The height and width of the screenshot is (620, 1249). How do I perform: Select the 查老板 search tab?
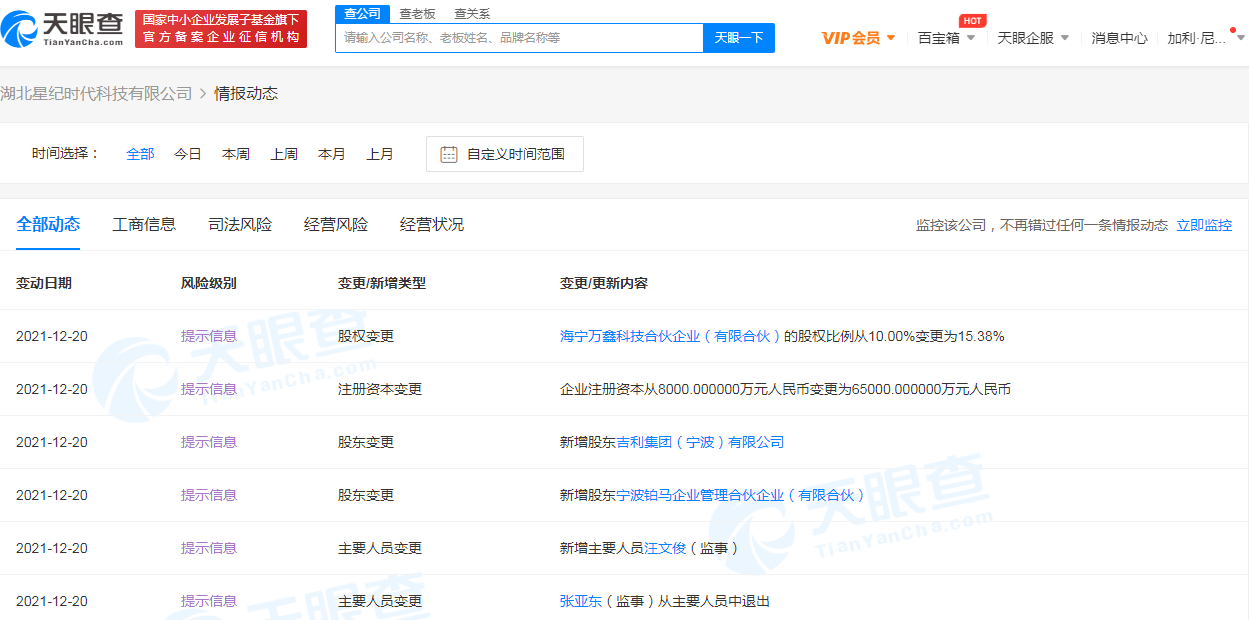[417, 13]
